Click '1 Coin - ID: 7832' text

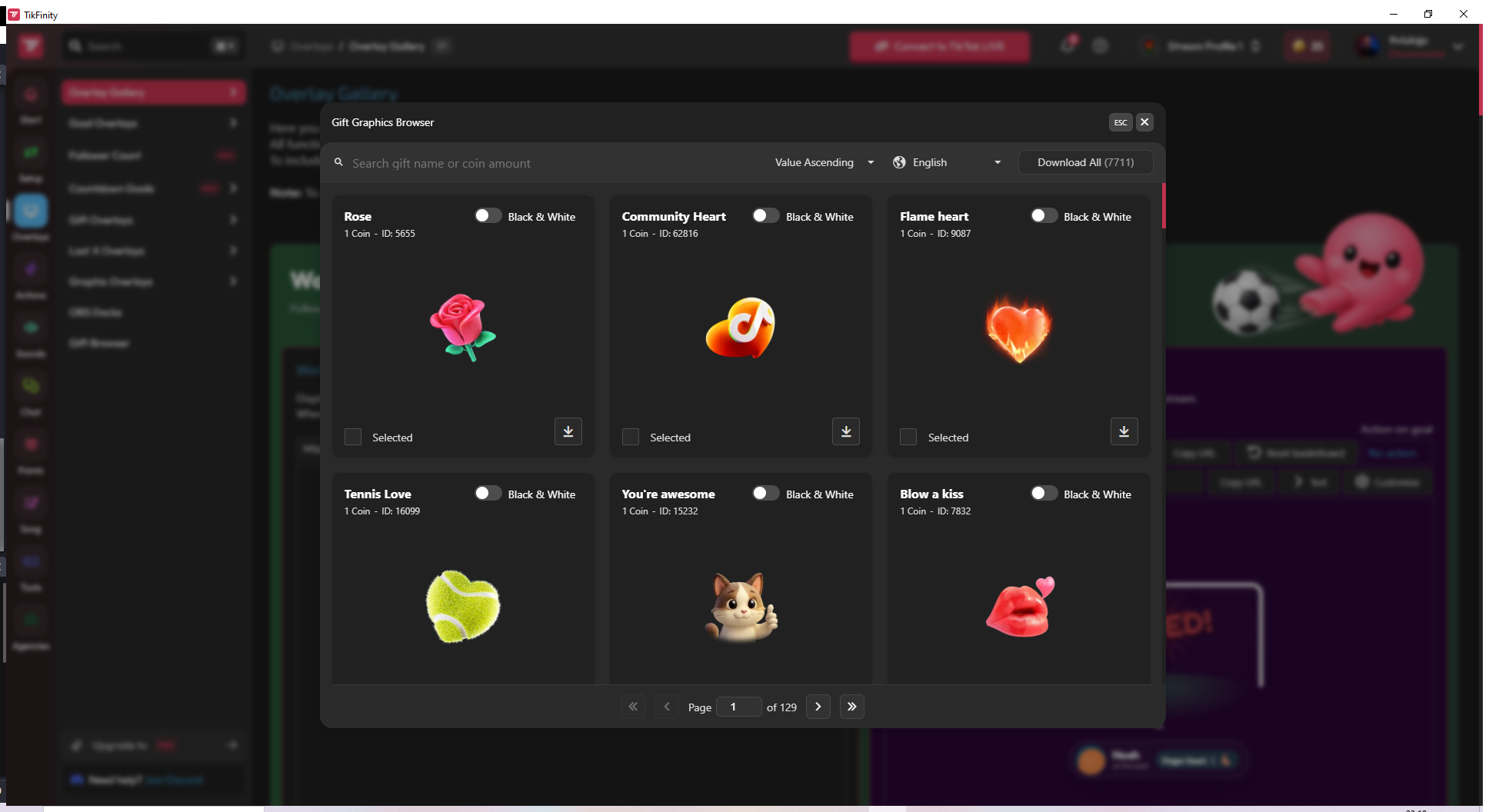(935, 511)
